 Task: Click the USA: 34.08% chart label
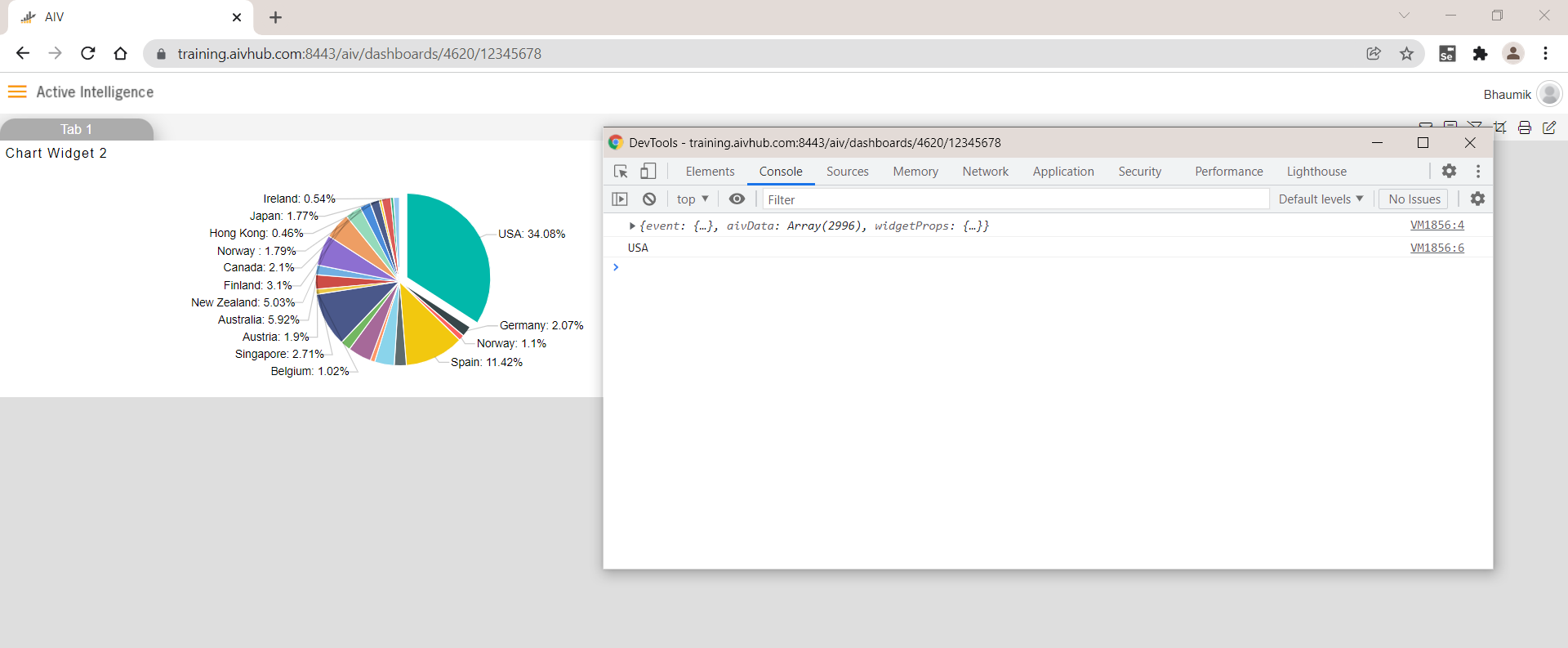pos(532,234)
